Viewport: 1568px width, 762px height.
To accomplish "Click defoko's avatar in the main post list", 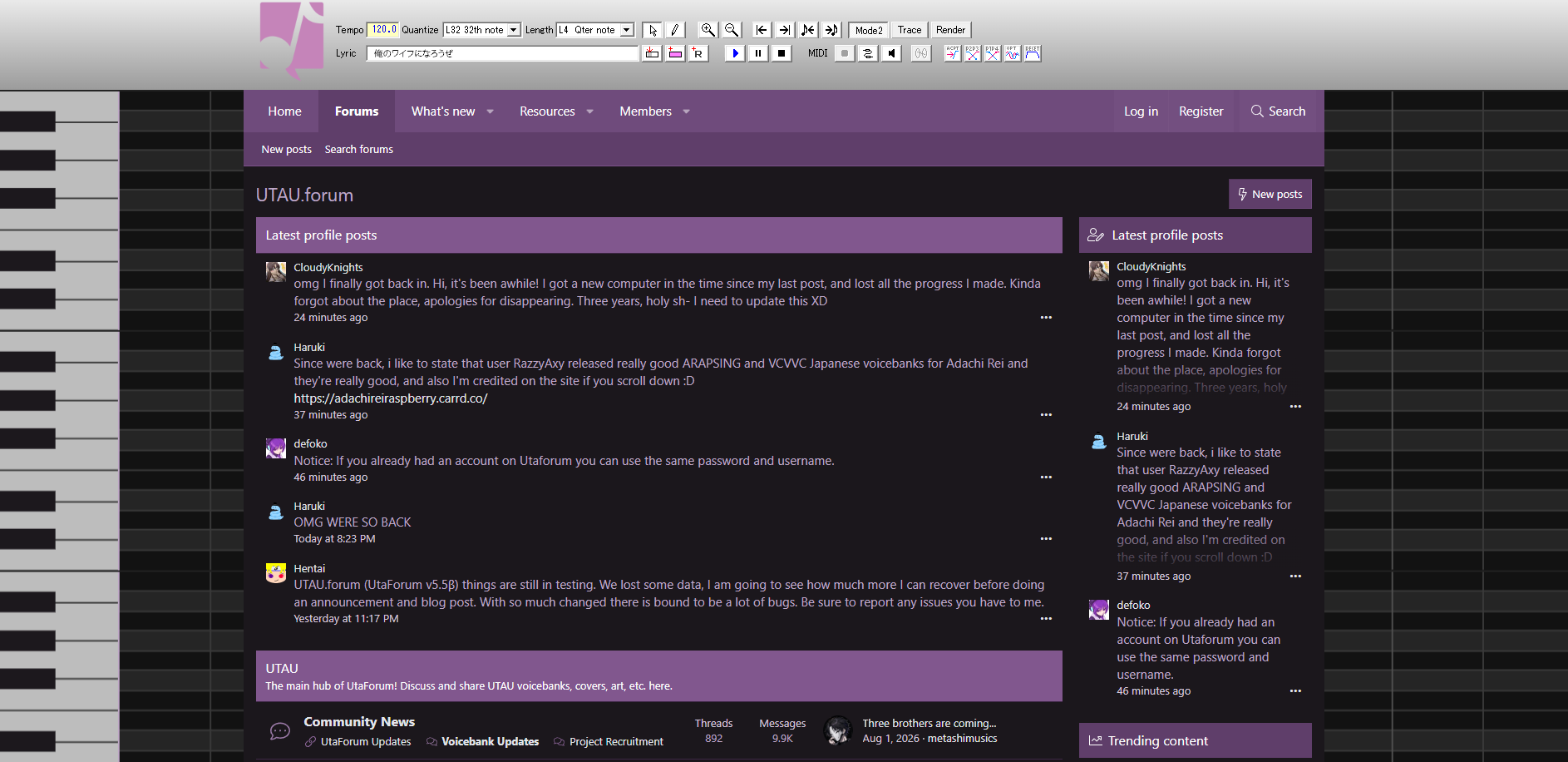I will 276,448.
